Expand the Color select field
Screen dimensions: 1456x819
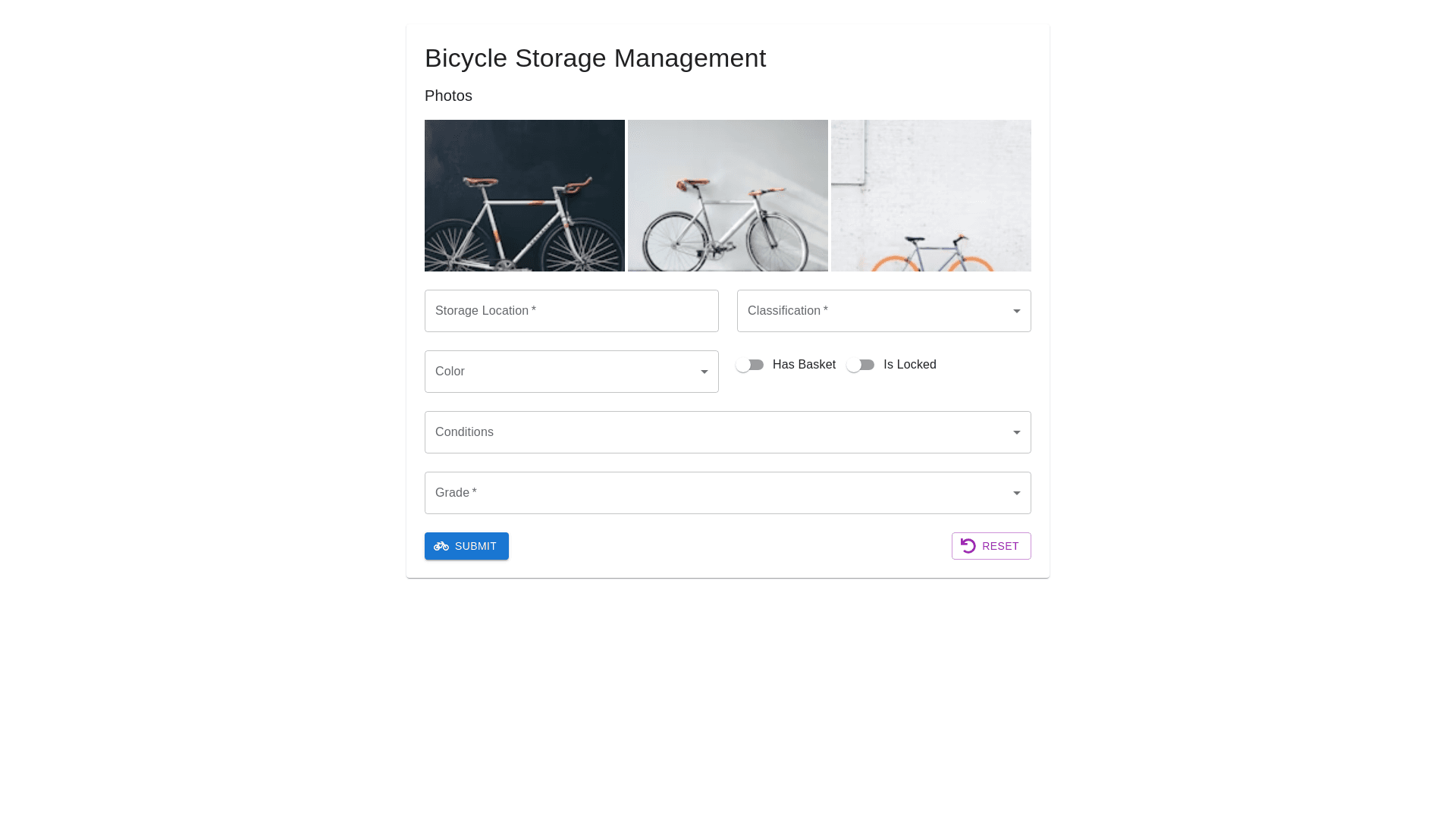click(x=561, y=372)
